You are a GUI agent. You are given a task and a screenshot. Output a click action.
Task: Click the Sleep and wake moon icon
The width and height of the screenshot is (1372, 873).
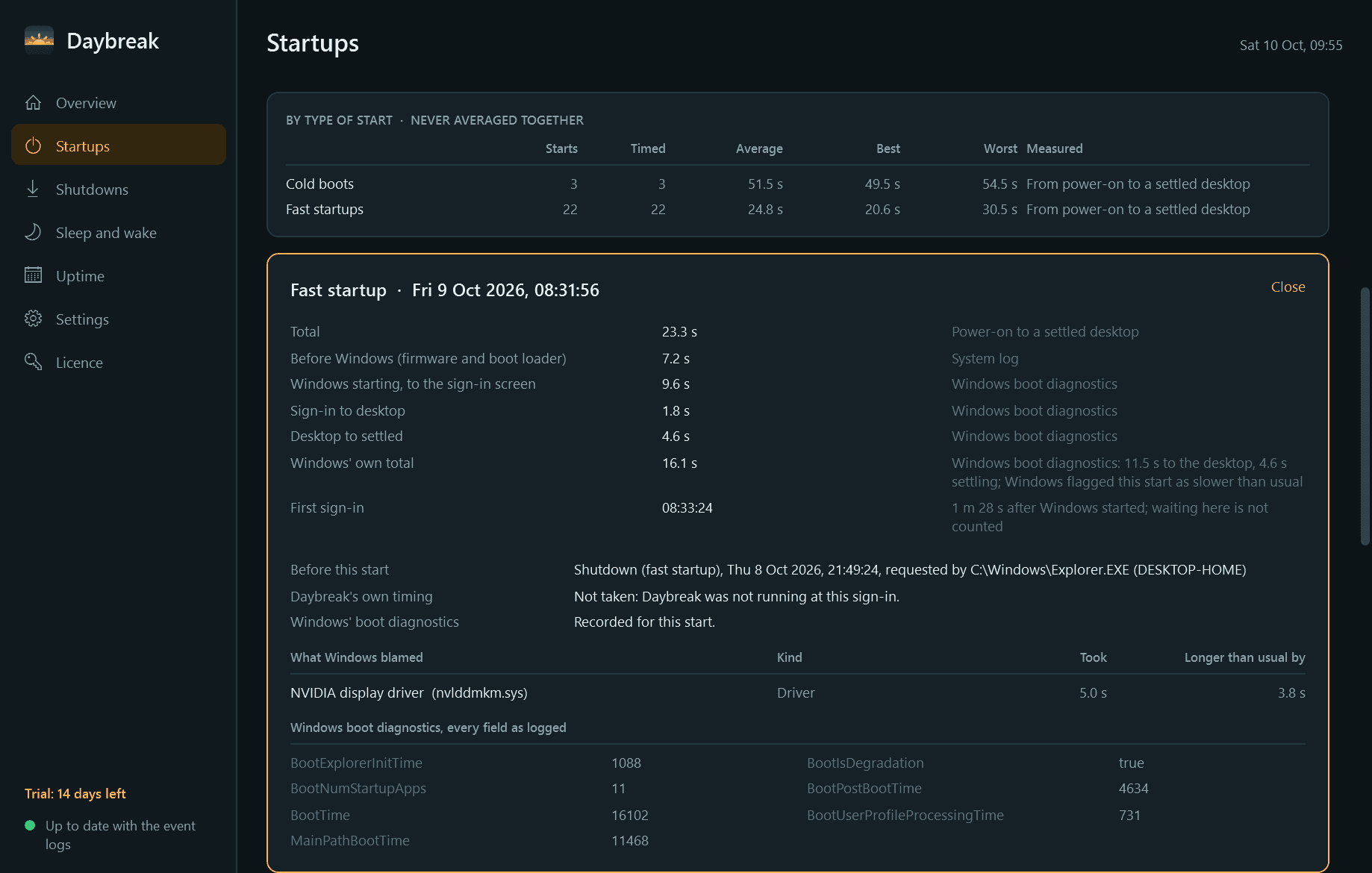(x=33, y=232)
